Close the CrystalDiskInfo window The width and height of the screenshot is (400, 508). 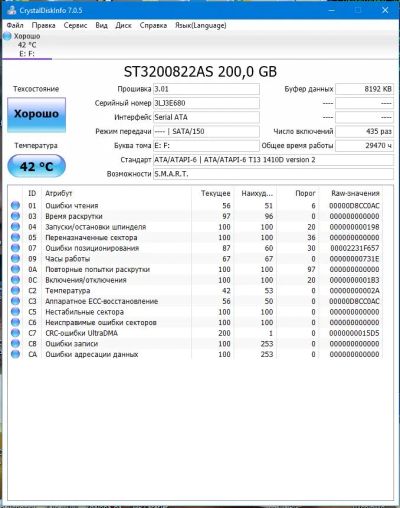(x=385, y=10)
